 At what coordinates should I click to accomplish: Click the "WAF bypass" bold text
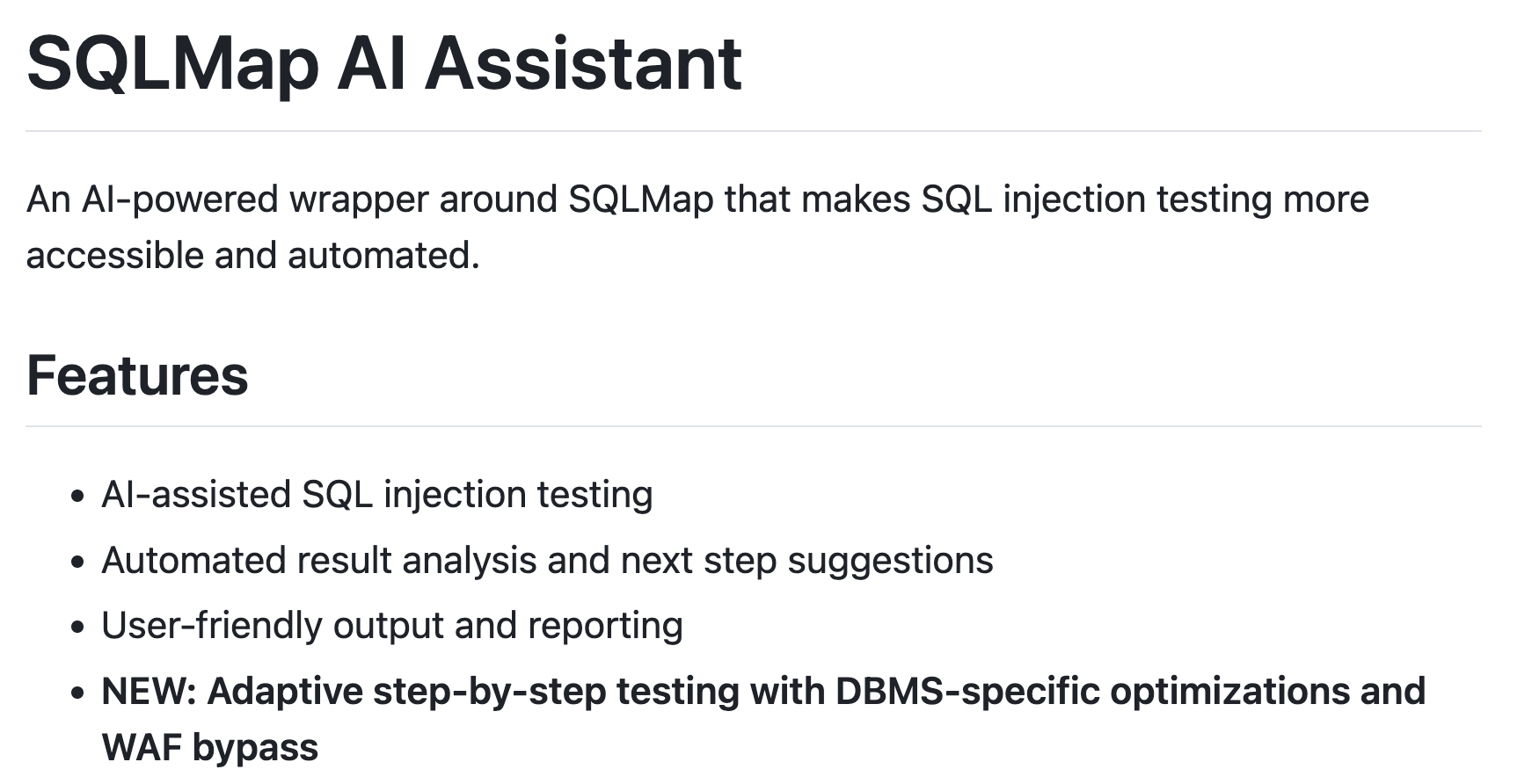(x=210, y=748)
